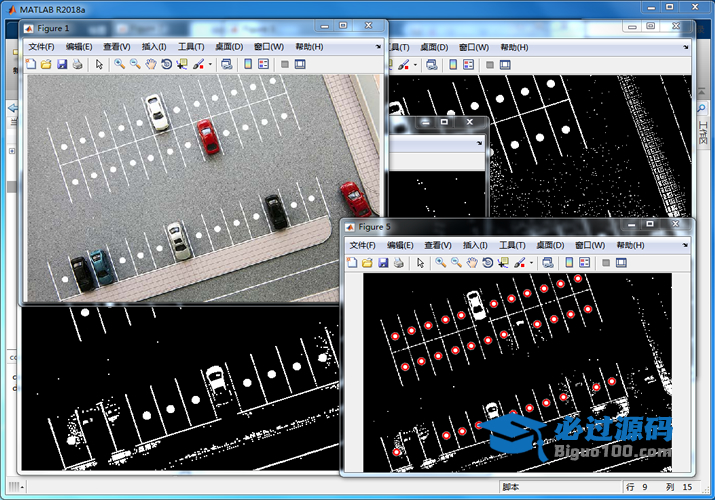The image size is (715, 500).
Task: Expand Brush tool dropdown arrow in Figure 1
Action: pyautogui.click(x=209, y=64)
